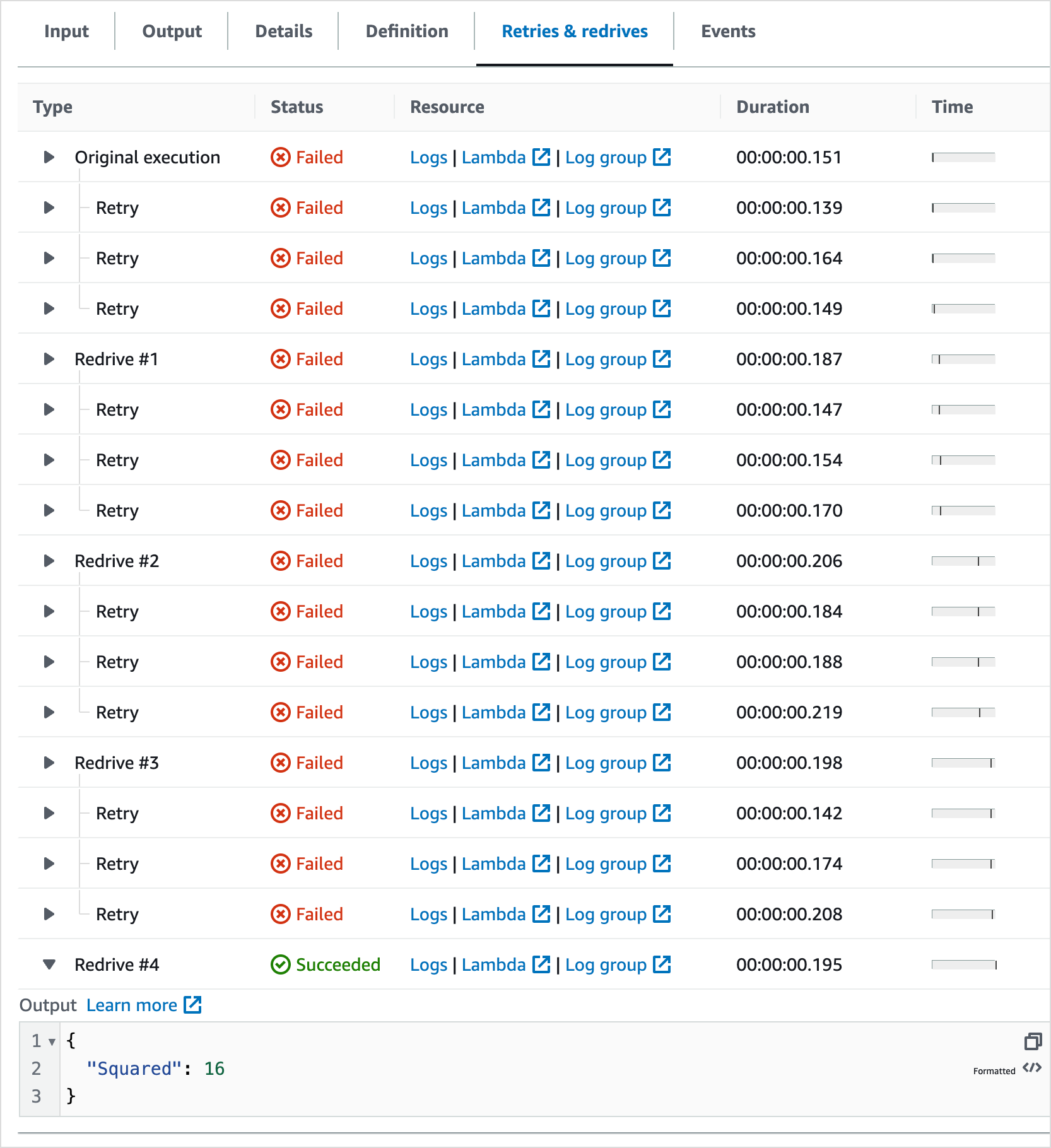Click the time progress bar for Redrive #4
The width and height of the screenshot is (1051, 1148).
click(x=963, y=964)
